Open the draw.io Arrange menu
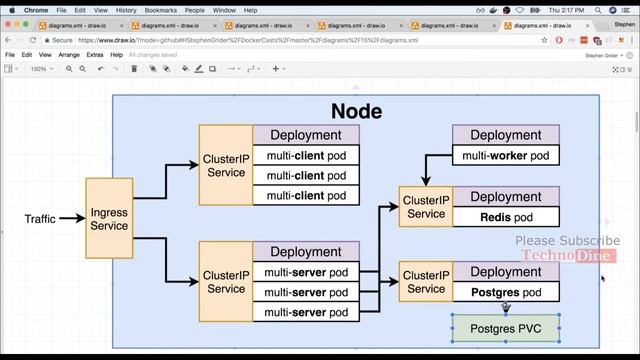Viewport: 640px width, 360px height. (69, 55)
